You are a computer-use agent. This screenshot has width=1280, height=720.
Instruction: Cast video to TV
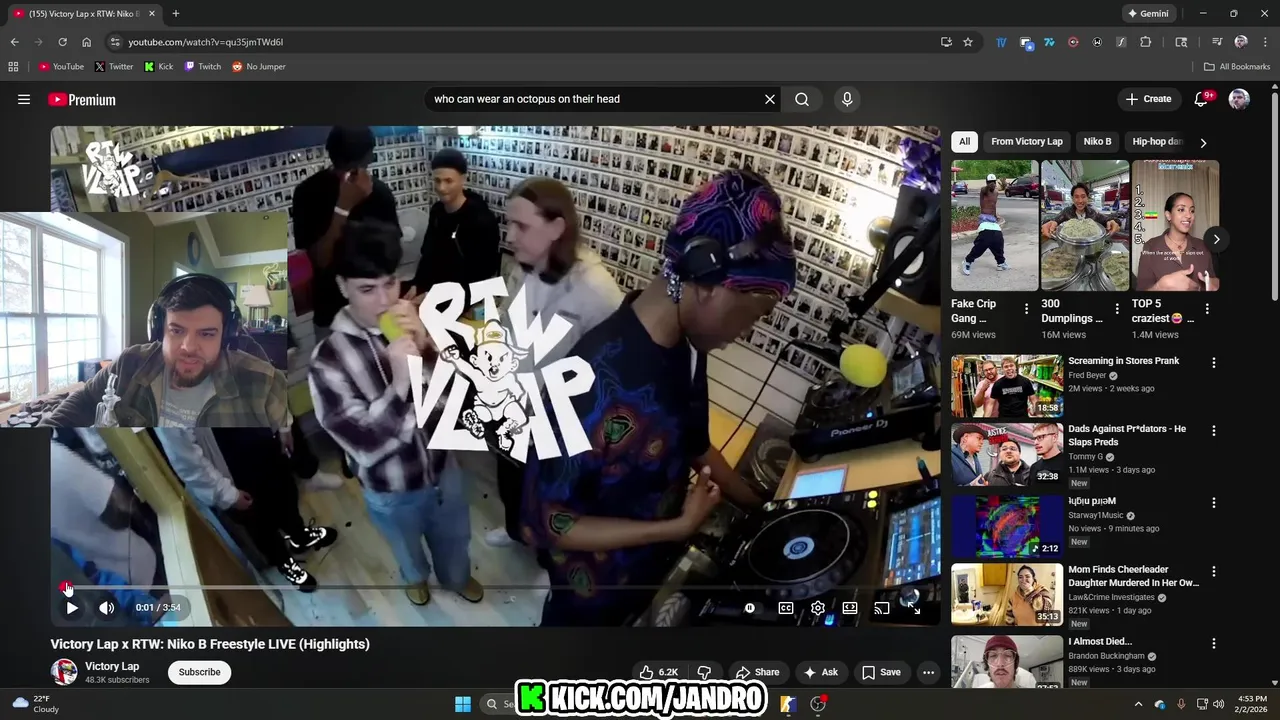click(x=882, y=608)
